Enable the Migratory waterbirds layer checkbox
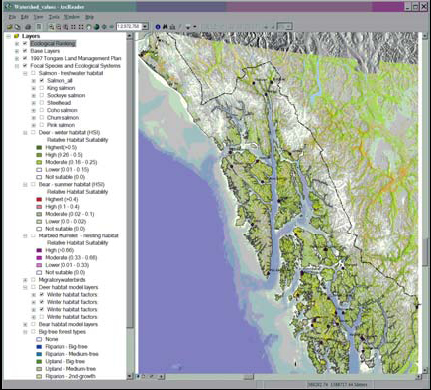 point(33,280)
